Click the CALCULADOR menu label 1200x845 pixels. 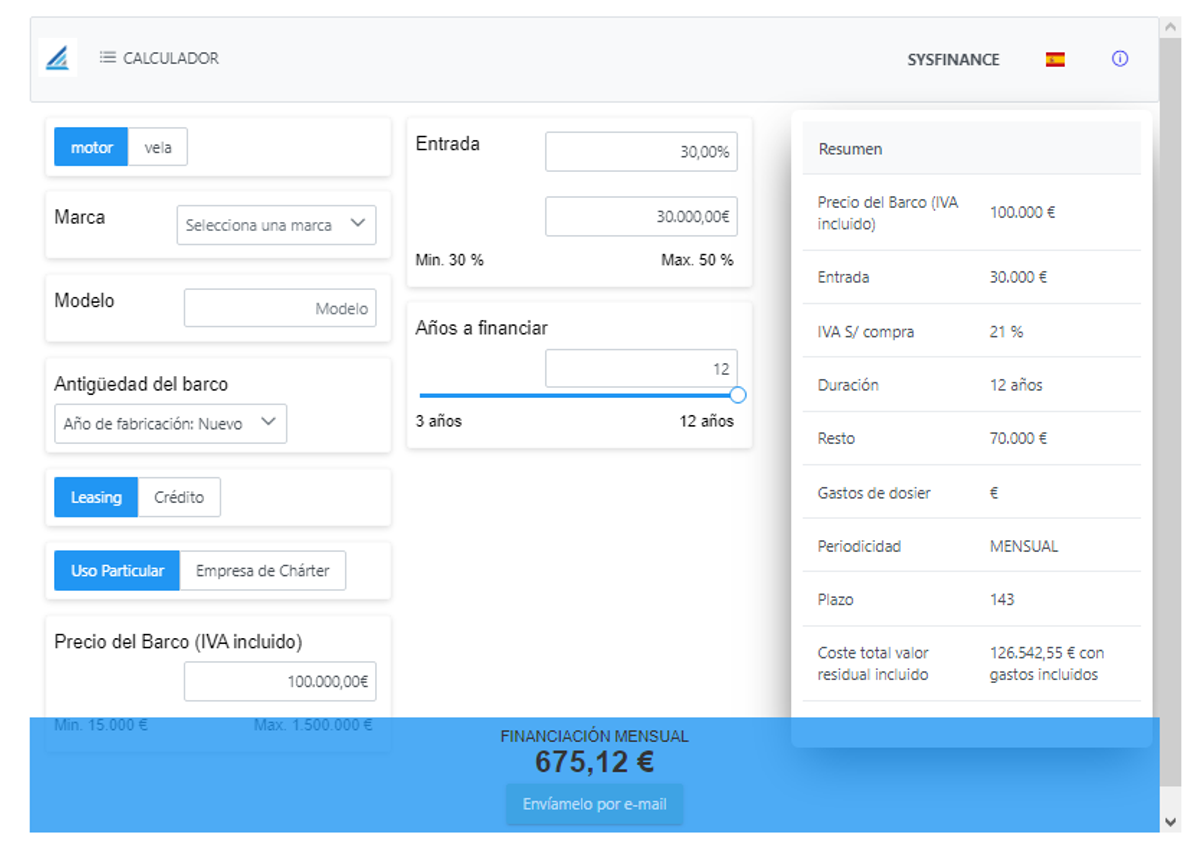171,58
